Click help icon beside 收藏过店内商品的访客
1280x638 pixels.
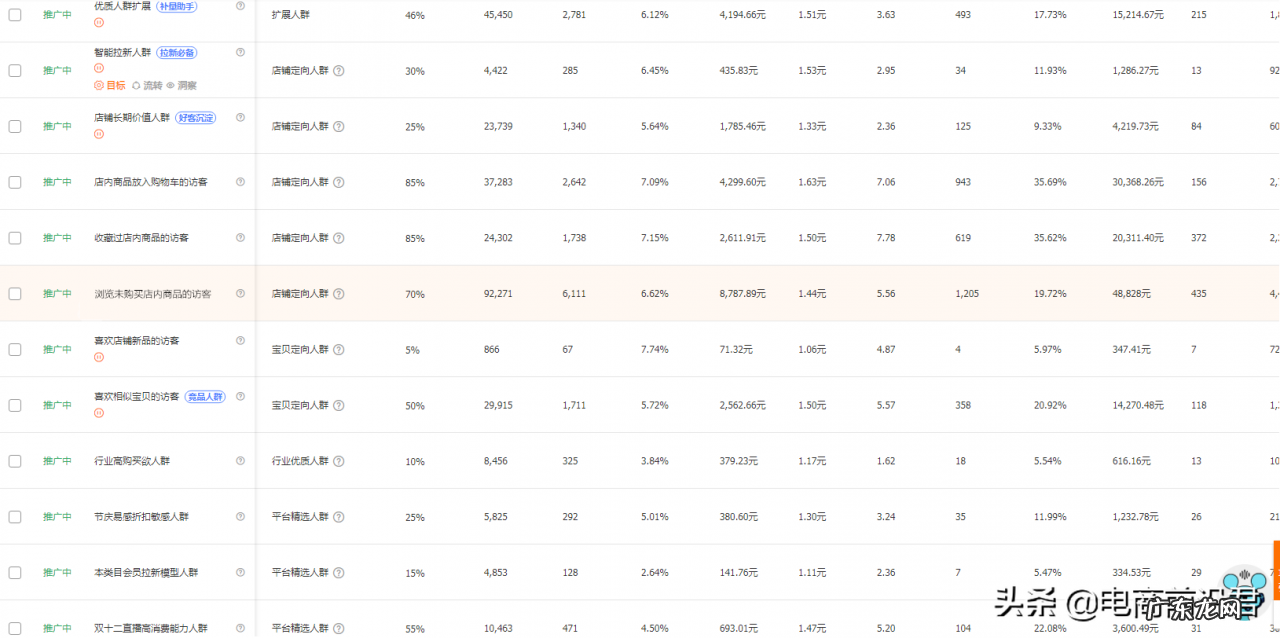pyautogui.click(x=240, y=238)
